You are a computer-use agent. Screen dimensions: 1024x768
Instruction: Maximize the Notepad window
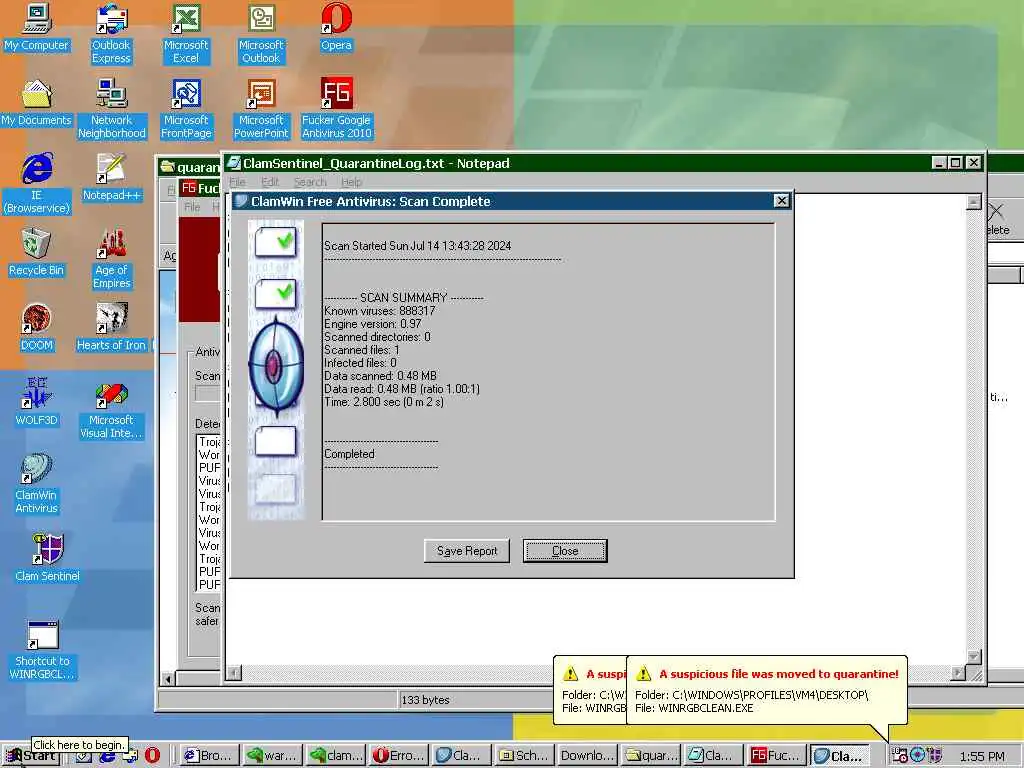(x=955, y=163)
